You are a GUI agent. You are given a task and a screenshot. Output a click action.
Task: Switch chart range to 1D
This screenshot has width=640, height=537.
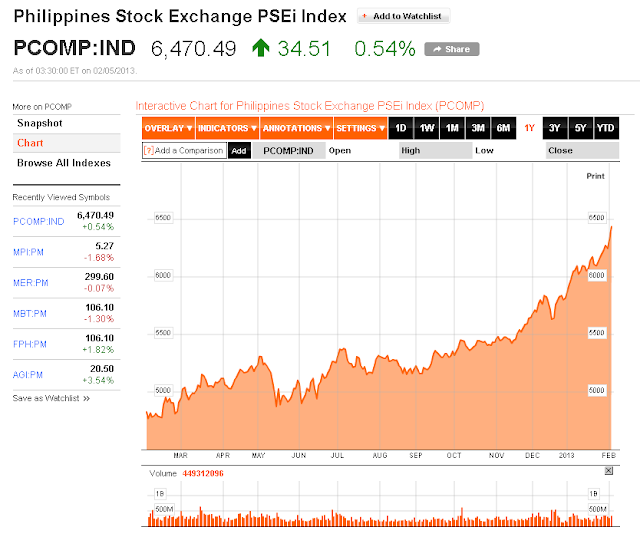401,128
